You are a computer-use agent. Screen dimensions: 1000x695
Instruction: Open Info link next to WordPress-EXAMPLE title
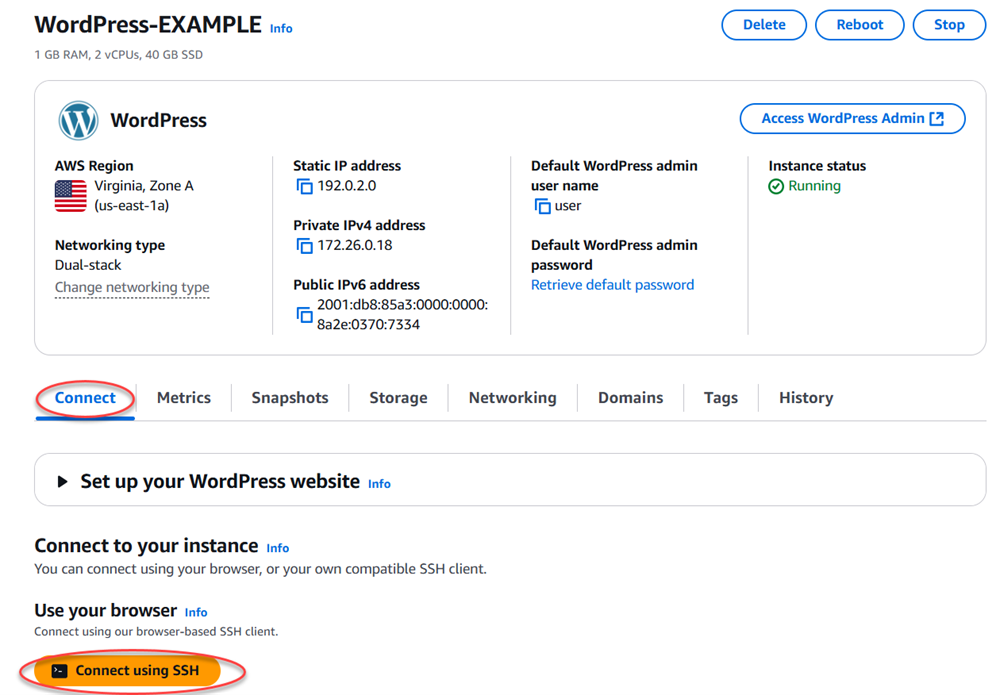(x=281, y=29)
